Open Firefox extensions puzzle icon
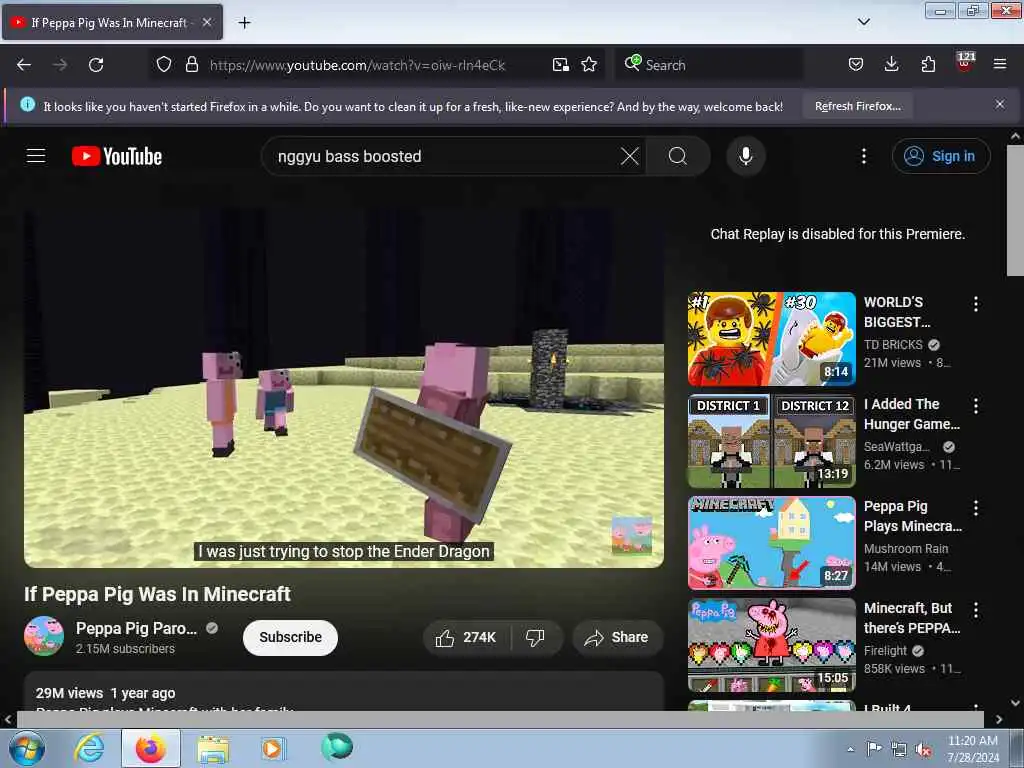Image resolution: width=1024 pixels, height=768 pixels. pos(928,65)
